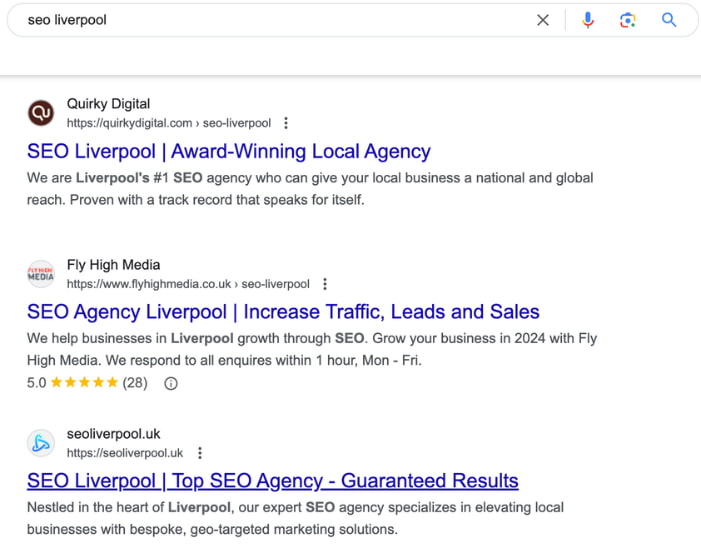This screenshot has height=553, width=701.
Task: Open the three-dot menu for seoliverpool.uk result
Action: [200, 453]
